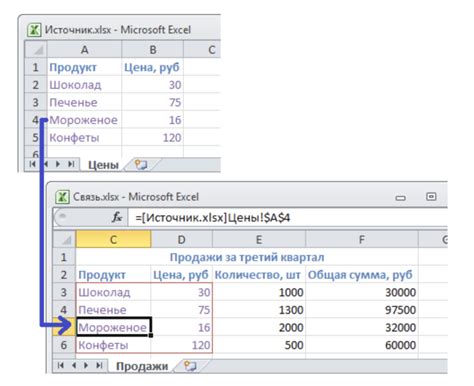Image resolution: width=474 pixels, height=386 pixels.
Task: Restore the Связь.xlsx workbook window
Action: [x=431, y=197]
